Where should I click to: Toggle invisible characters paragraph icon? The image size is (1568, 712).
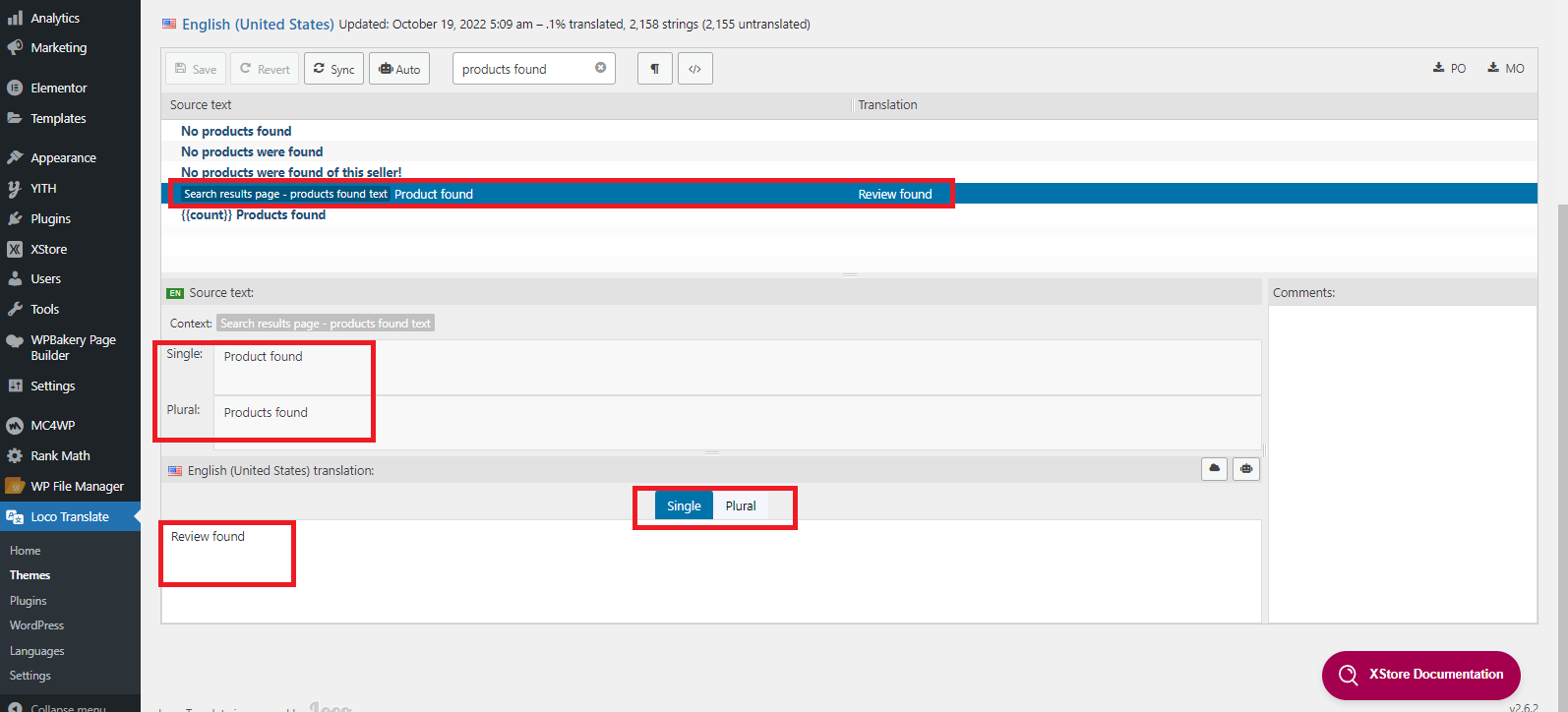pos(655,69)
